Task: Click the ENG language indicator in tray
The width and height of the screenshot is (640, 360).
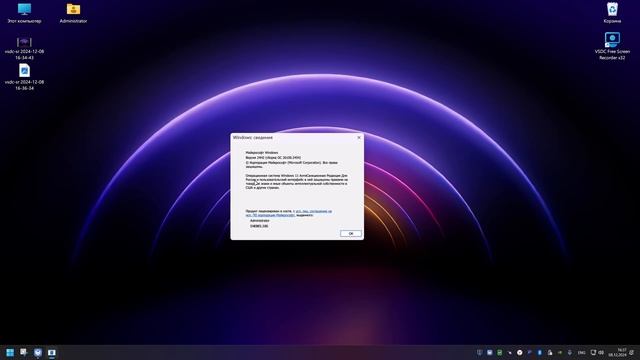Action: (x=582, y=353)
